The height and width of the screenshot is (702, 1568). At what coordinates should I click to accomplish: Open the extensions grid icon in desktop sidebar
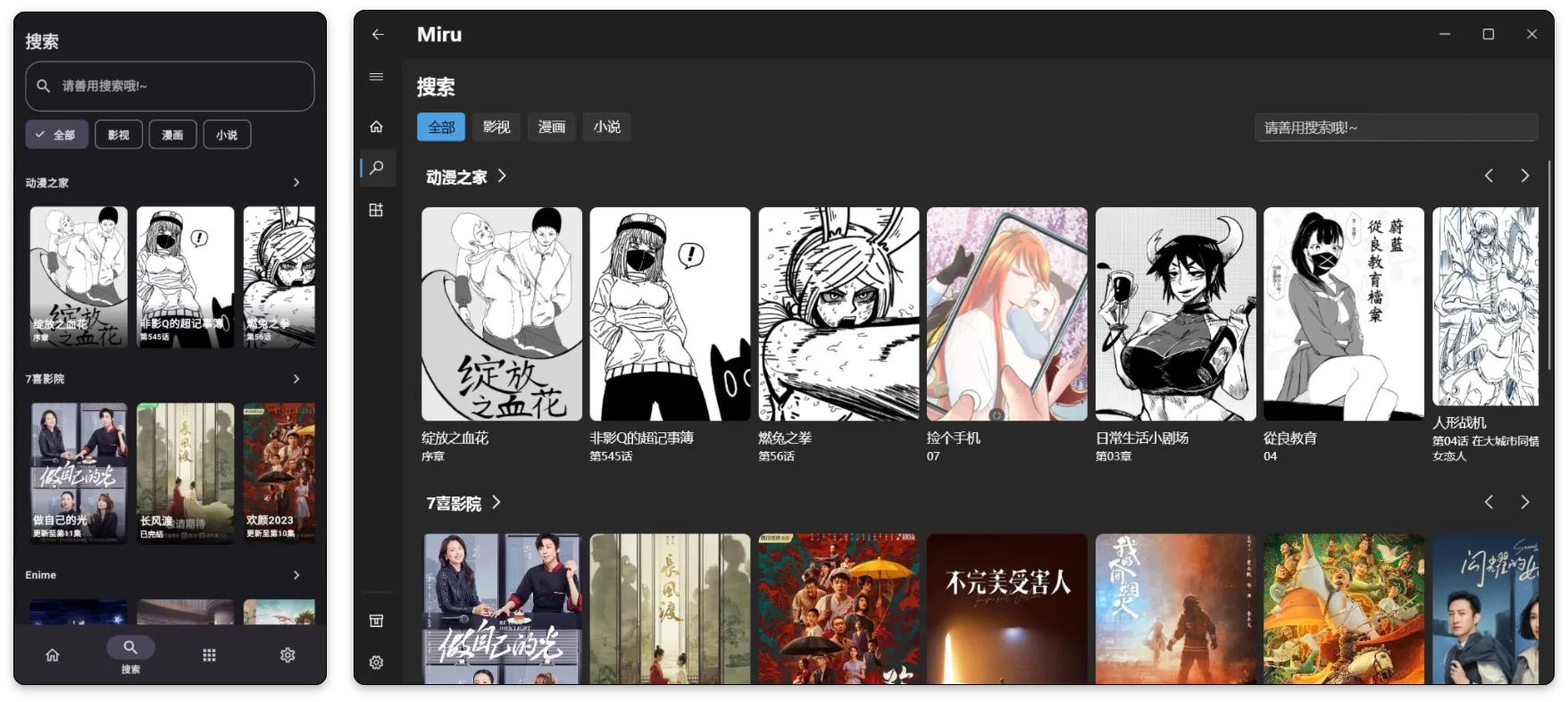tap(376, 210)
